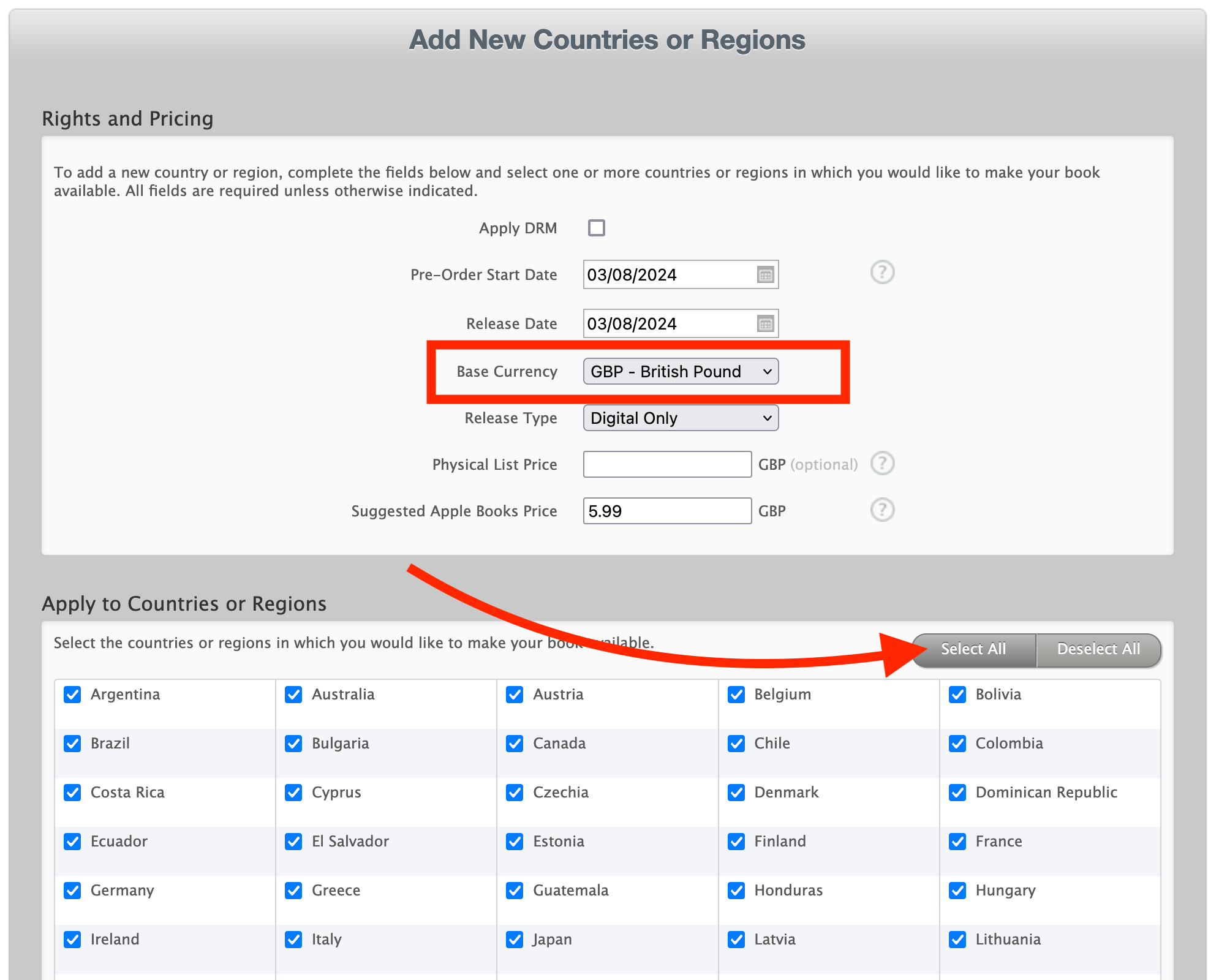Open Release Date calendar picker icon

tap(765, 323)
